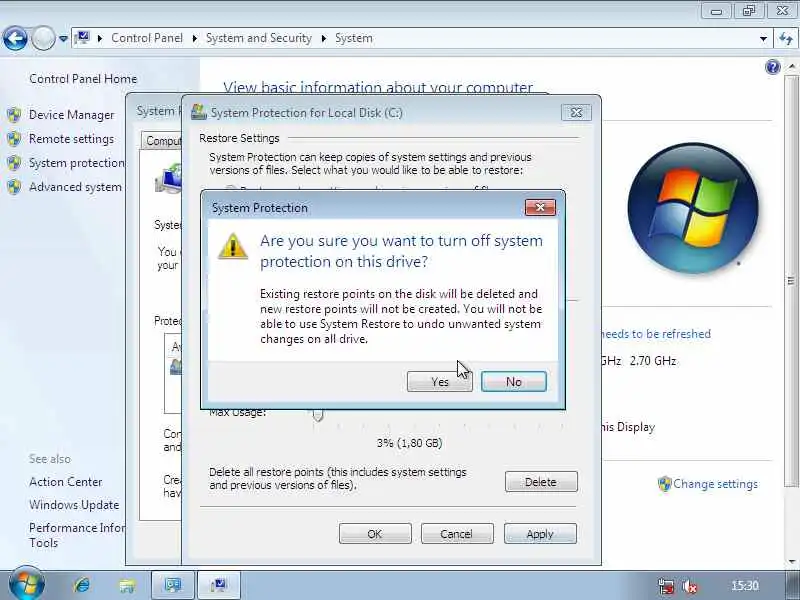This screenshot has width=800, height=600.
Task: Click the System protection shield icon
Action: [x=14, y=163]
